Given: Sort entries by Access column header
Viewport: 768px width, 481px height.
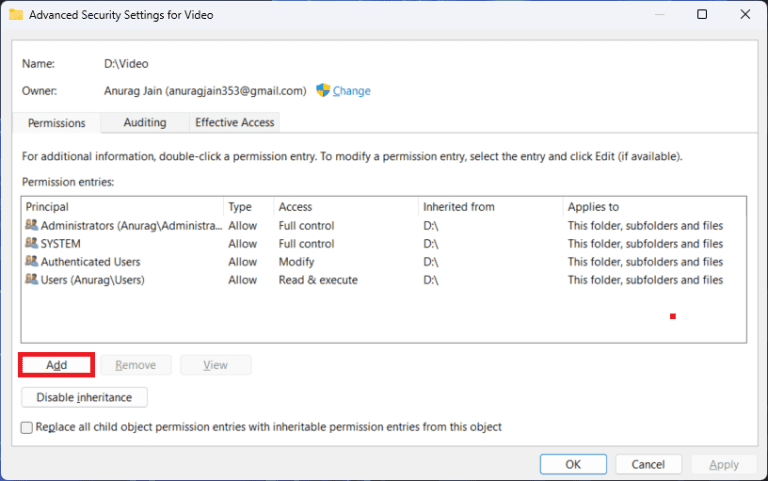Looking at the screenshot, I should pyautogui.click(x=345, y=207).
